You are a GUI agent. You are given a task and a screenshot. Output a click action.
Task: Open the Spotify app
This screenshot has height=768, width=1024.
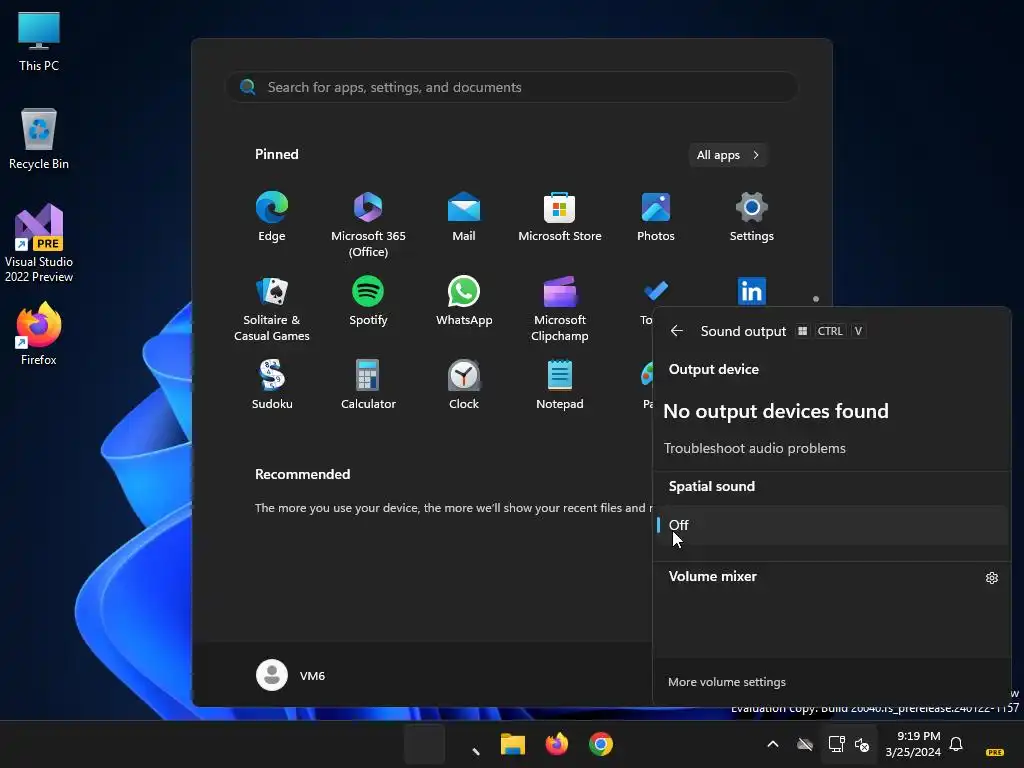(368, 301)
